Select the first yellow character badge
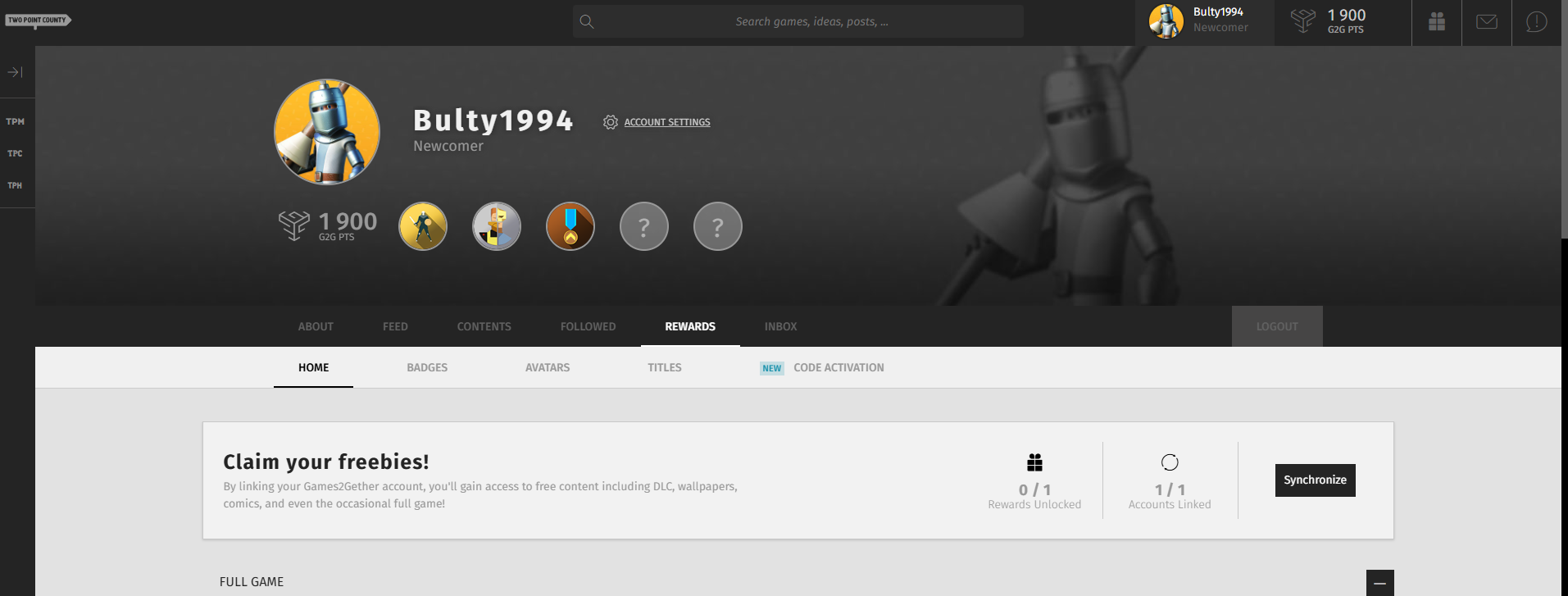1568x596 pixels. point(423,226)
